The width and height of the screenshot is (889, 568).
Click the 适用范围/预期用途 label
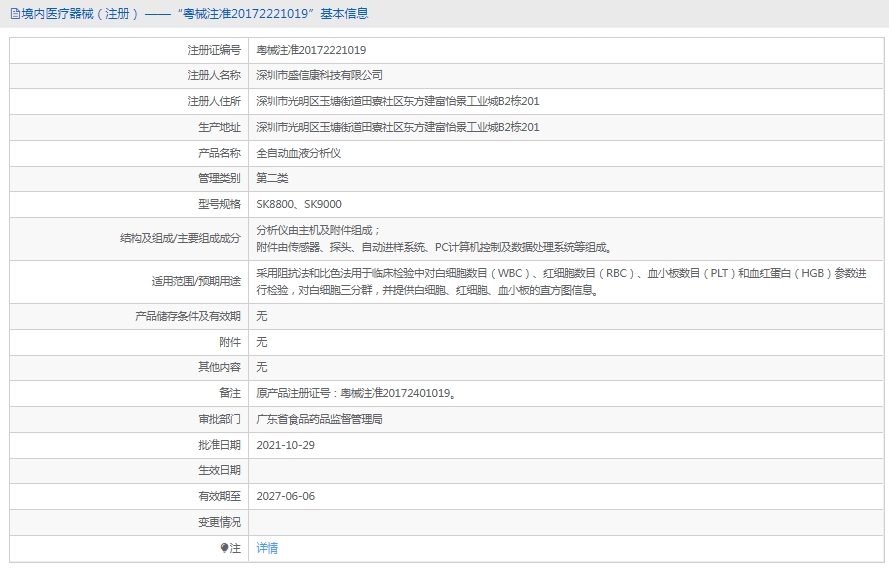click(x=196, y=282)
